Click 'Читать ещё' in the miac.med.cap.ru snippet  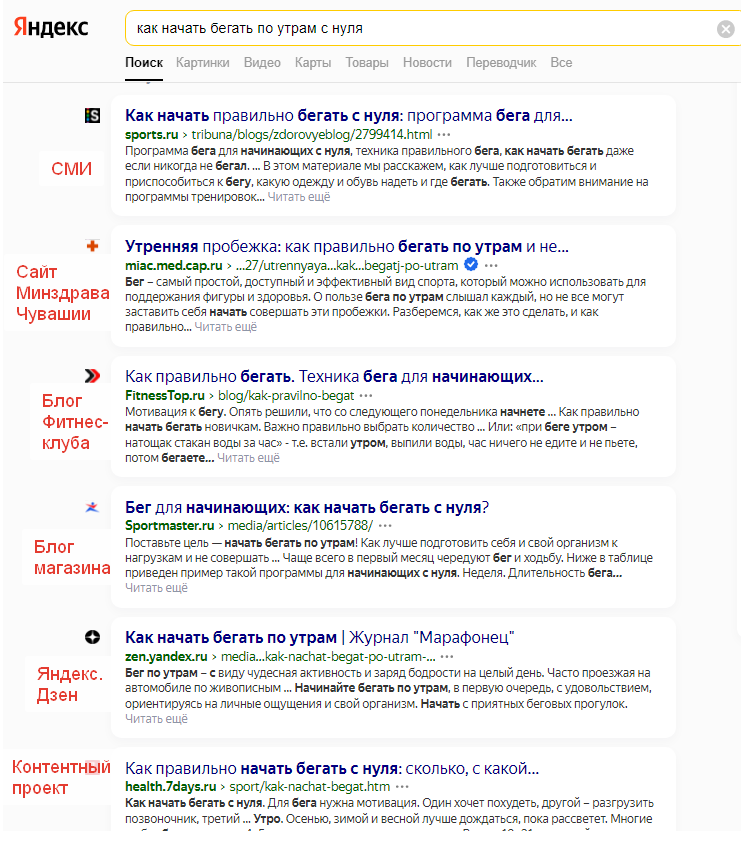coord(225,327)
